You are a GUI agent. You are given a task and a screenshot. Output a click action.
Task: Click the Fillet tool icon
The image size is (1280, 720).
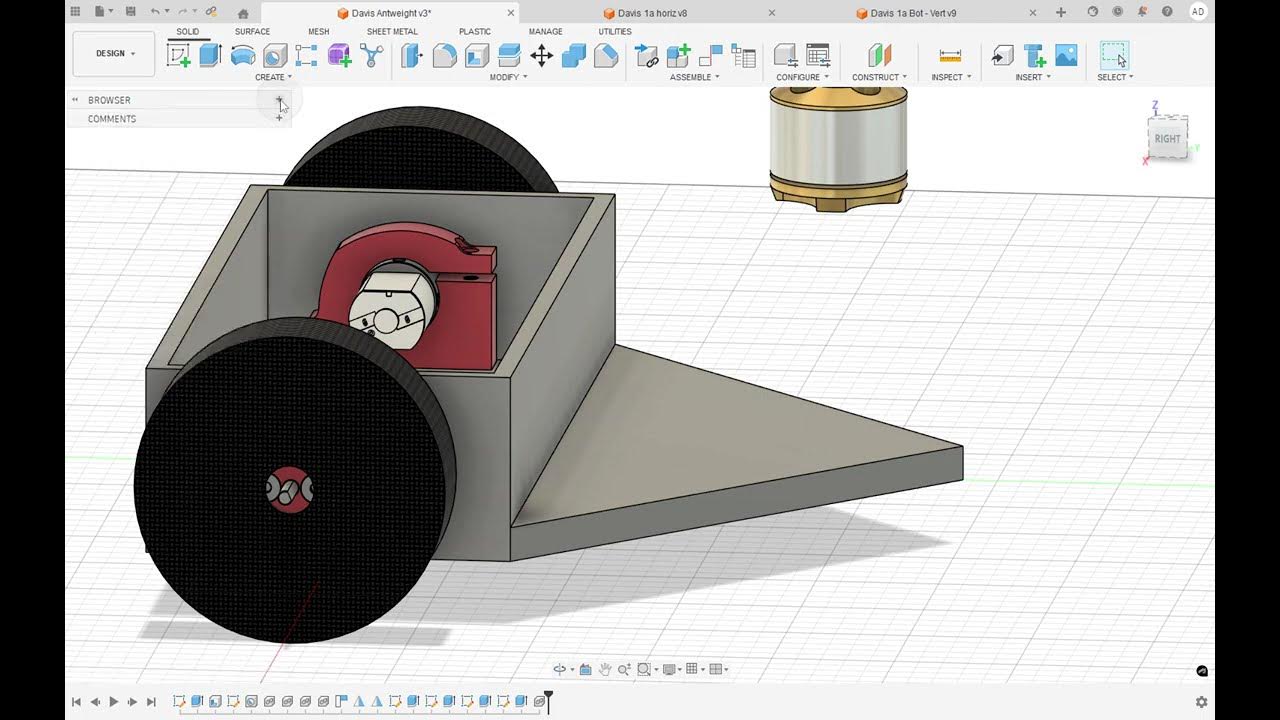coord(445,56)
